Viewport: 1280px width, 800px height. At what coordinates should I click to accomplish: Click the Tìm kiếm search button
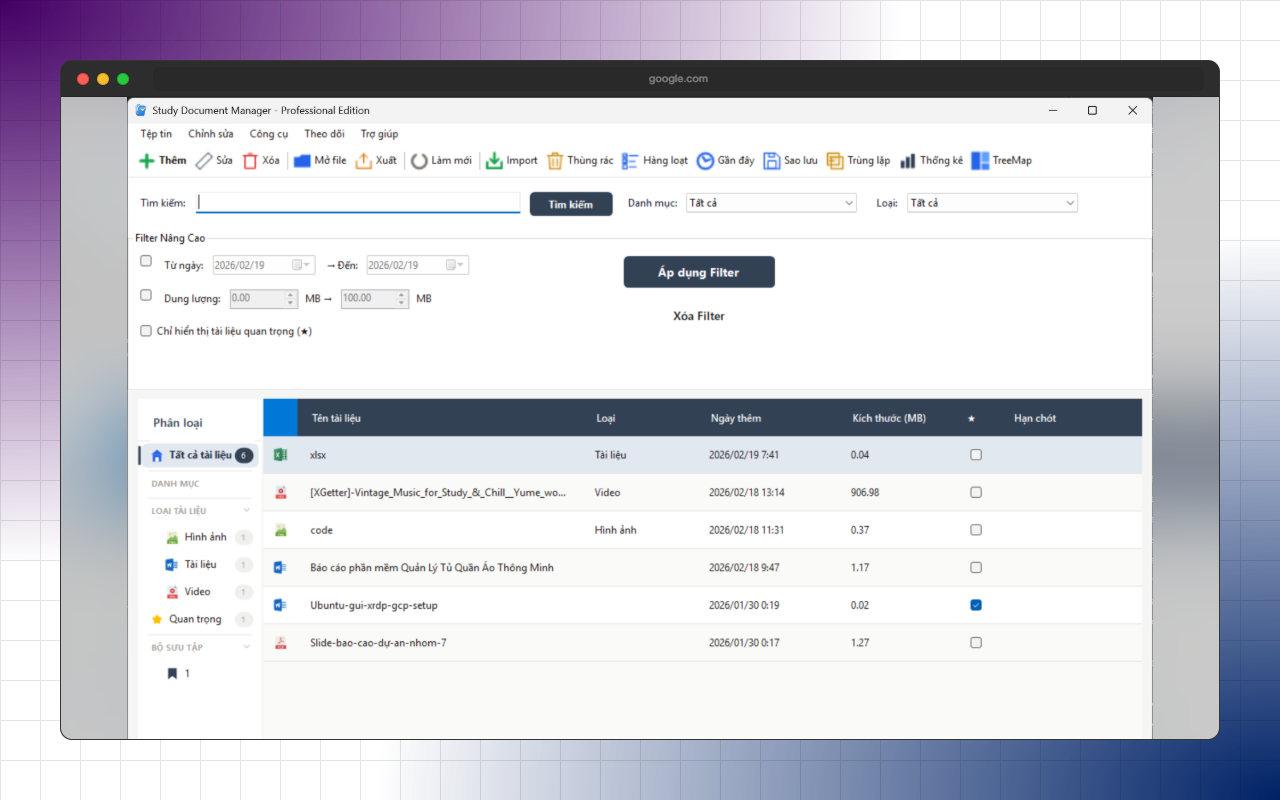click(571, 204)
